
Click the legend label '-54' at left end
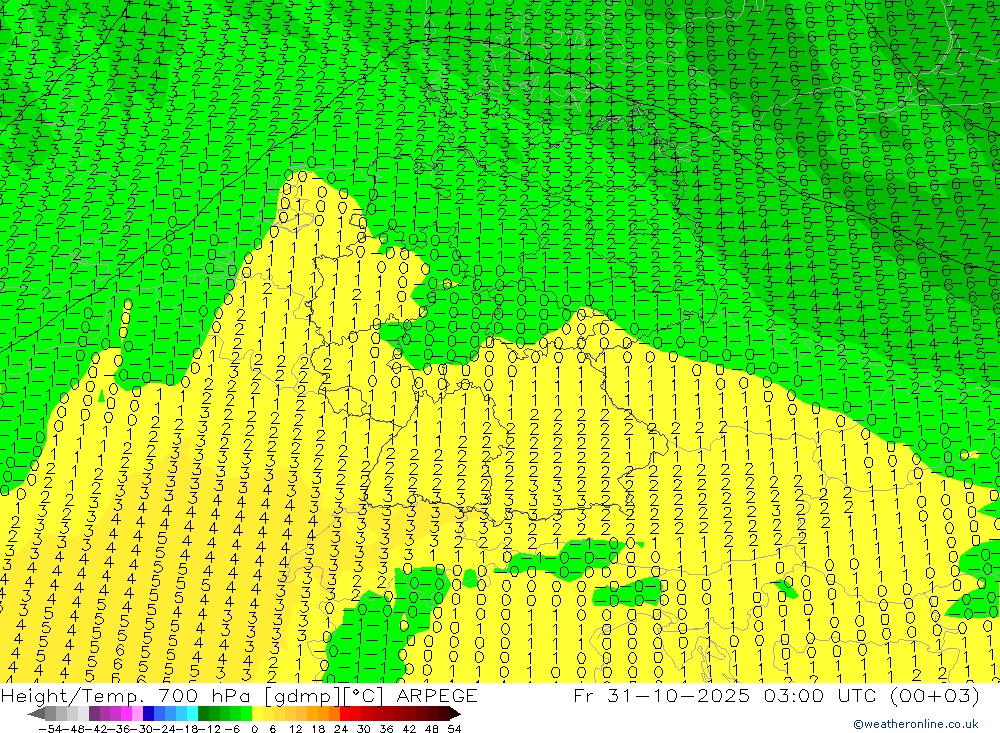[50, 729]
